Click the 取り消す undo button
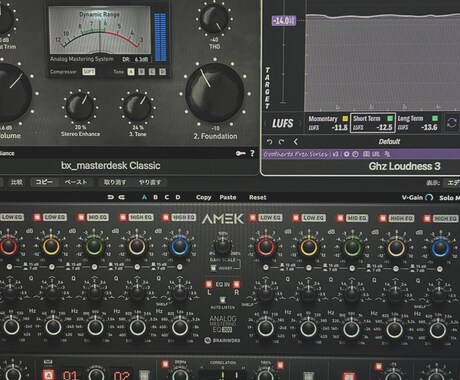Screen dimensions: 460x380 coord(115,182)
